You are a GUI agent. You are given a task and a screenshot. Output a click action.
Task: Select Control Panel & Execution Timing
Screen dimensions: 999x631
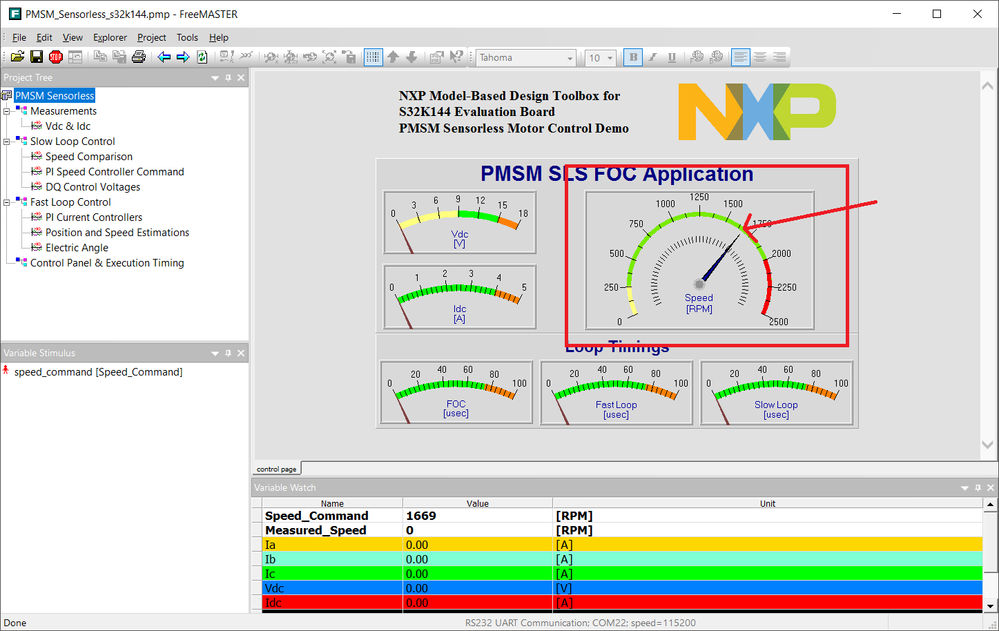pyautogui.click(x=107, y=263)
